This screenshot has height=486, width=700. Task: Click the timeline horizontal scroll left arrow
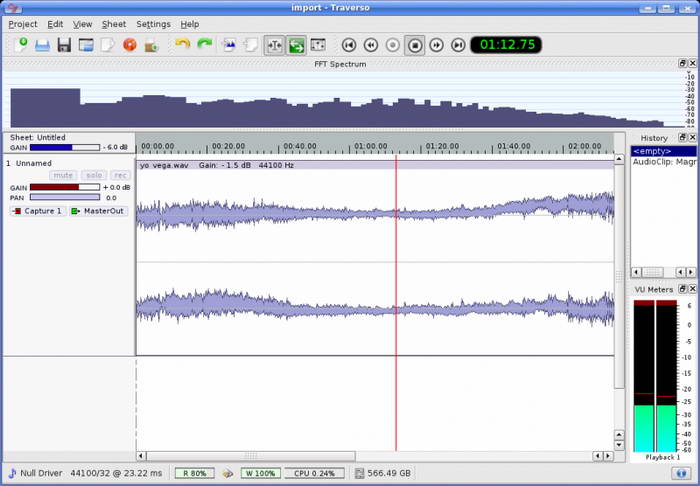point(141,456)
